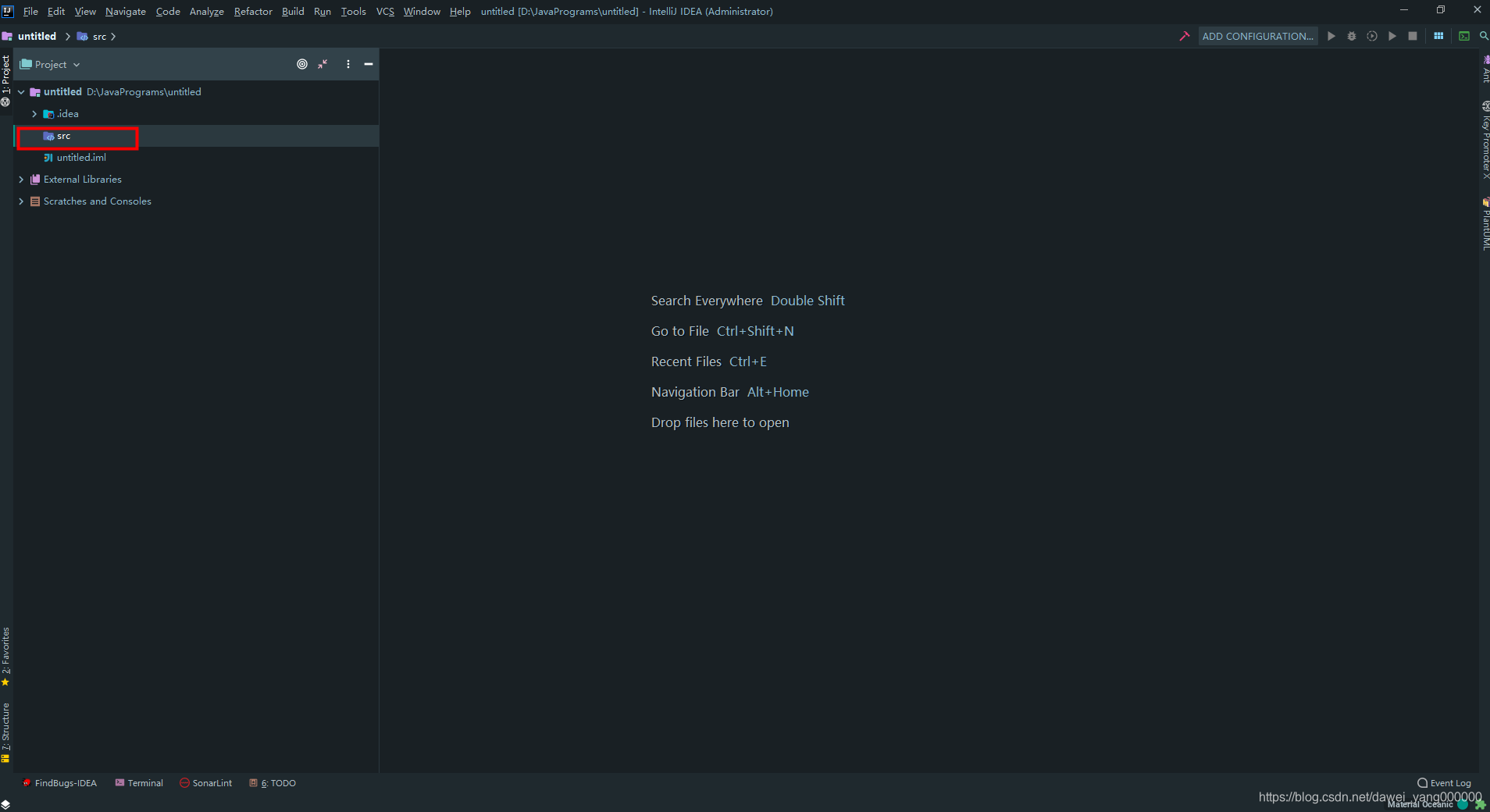Click the Run with Coverage icon
The height and width of the screenshot is (812, 1490).
(x=1372, y=36)
